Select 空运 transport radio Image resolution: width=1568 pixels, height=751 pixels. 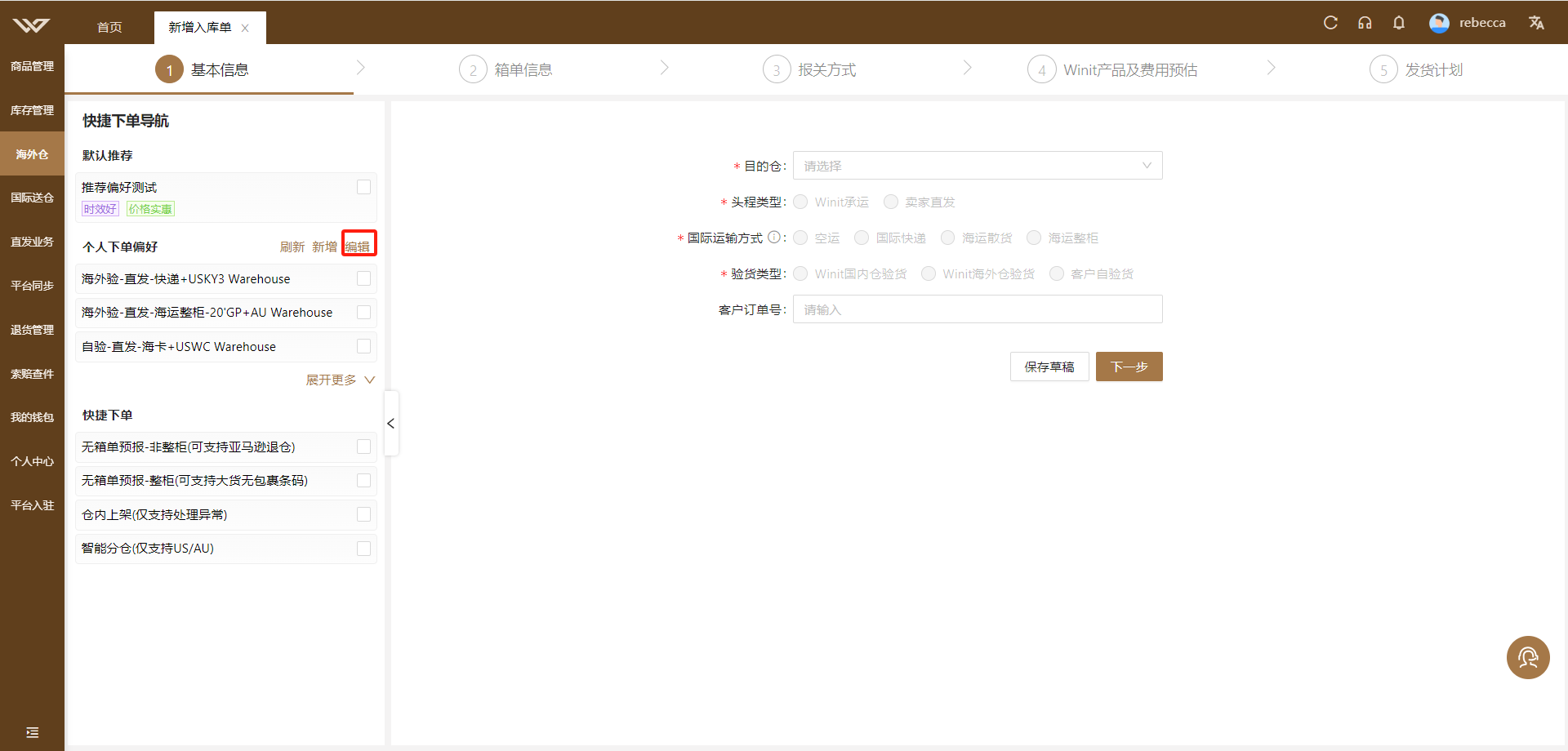(800, 238)
